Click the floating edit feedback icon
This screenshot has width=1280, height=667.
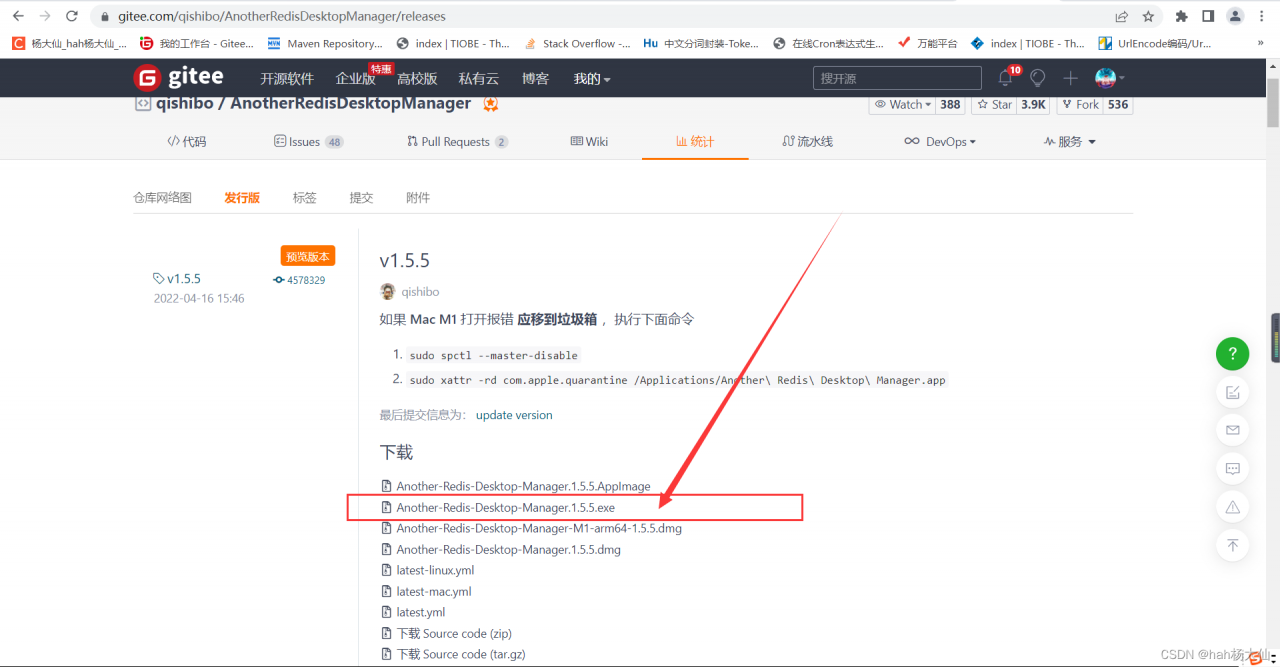coord(1233,392)
